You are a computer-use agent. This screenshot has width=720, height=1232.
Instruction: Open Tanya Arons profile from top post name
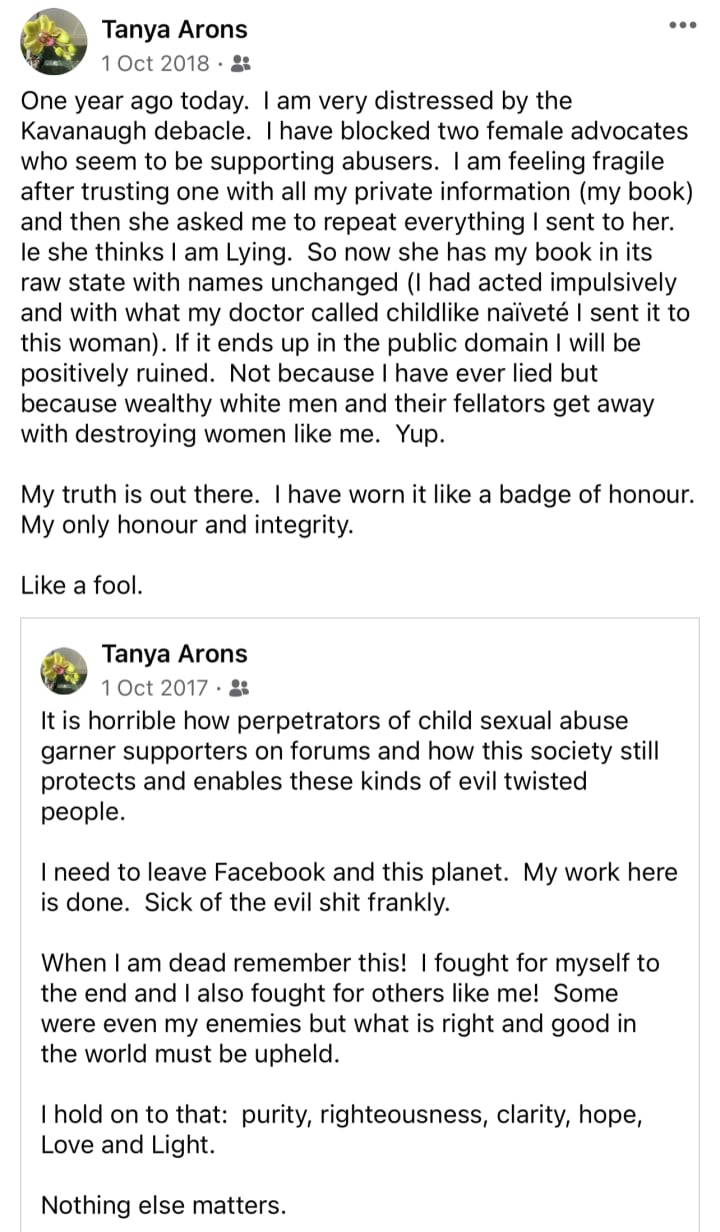[174, 30]
